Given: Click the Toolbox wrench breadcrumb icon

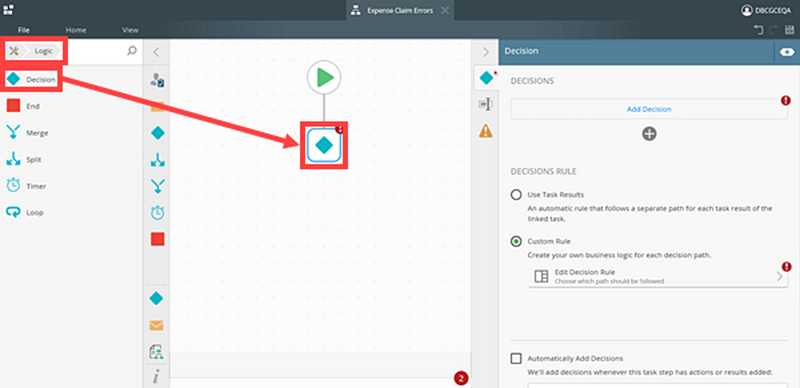Looking at the screenshot, I should click(14, 51).
